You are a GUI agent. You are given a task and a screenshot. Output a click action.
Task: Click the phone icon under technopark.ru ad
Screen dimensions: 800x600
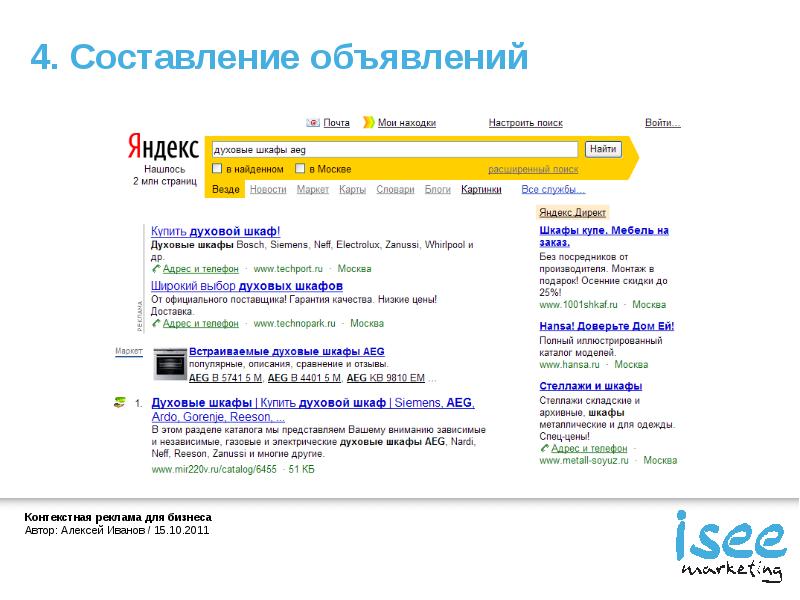(155, 324)
